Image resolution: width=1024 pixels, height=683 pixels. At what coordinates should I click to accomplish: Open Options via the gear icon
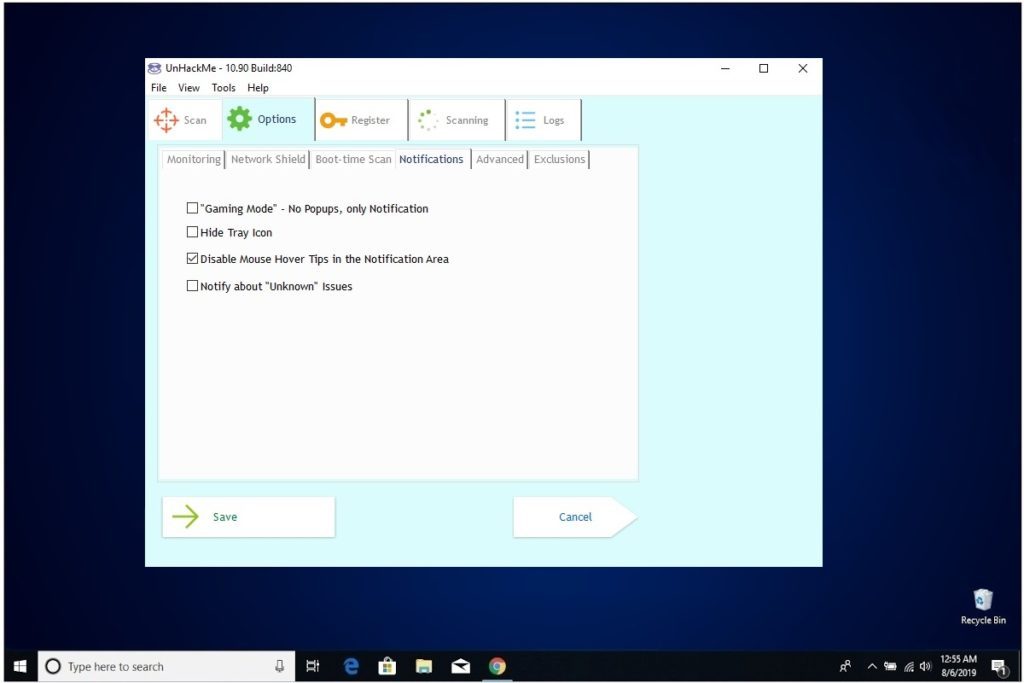[x=240, y=118]
